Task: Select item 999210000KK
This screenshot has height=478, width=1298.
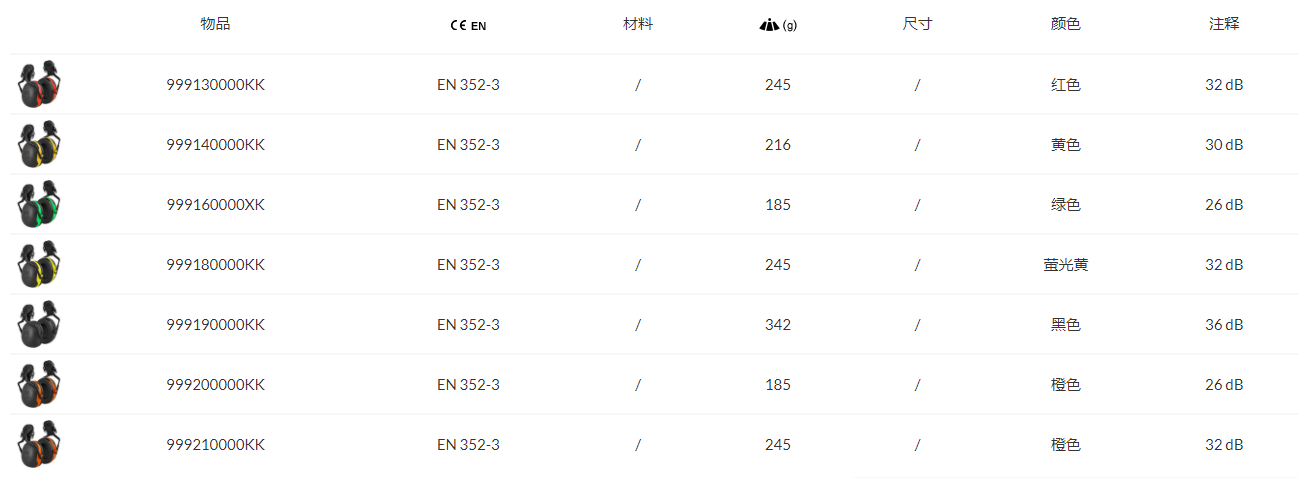Action: point(215,445)
